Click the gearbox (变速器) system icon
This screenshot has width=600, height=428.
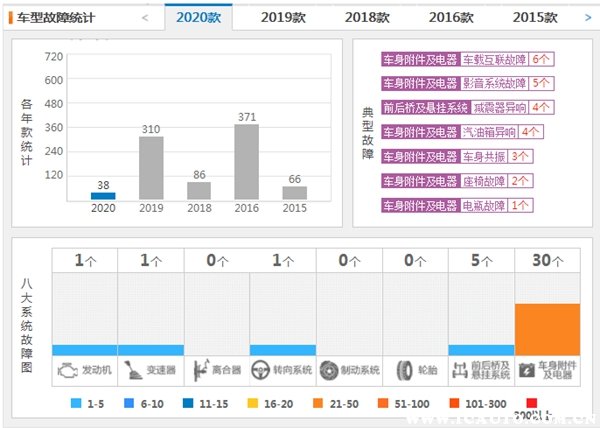pos(134,369)
